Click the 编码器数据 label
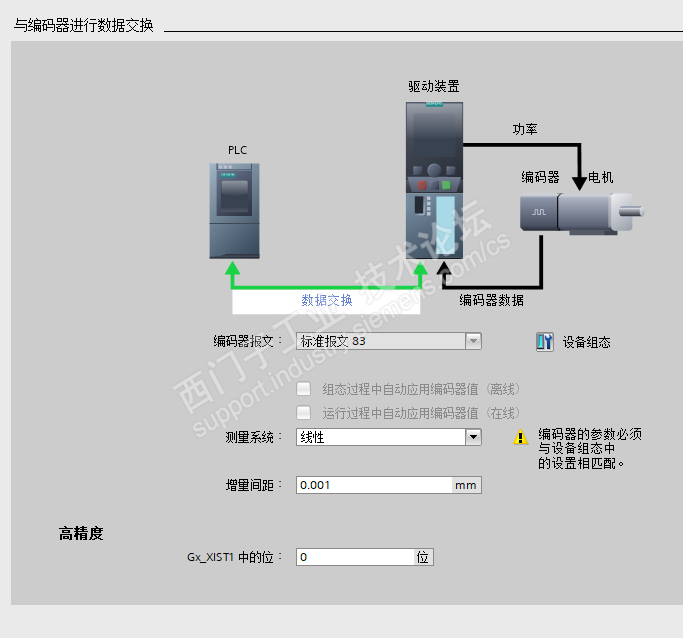Screen dimensions: 683x638 (491, 300)
